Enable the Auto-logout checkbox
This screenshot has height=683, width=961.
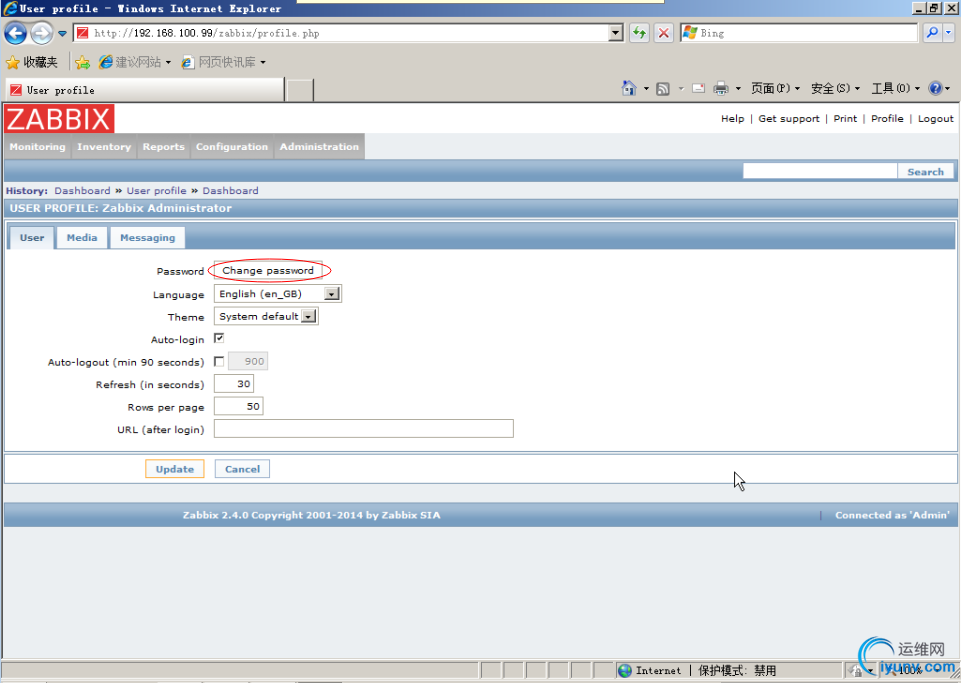point(219,362)
